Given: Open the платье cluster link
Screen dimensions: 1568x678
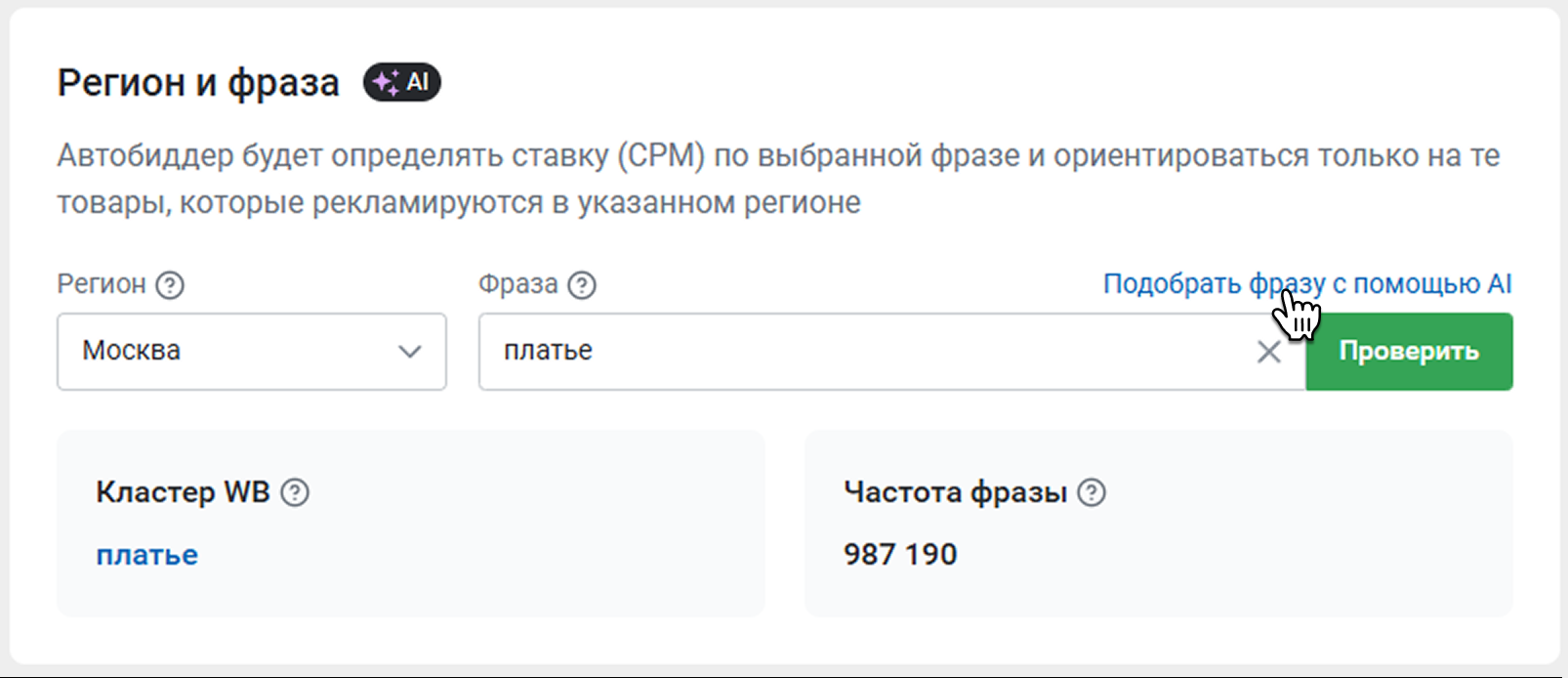Looking at the screenshot, I should click(147, 555).
